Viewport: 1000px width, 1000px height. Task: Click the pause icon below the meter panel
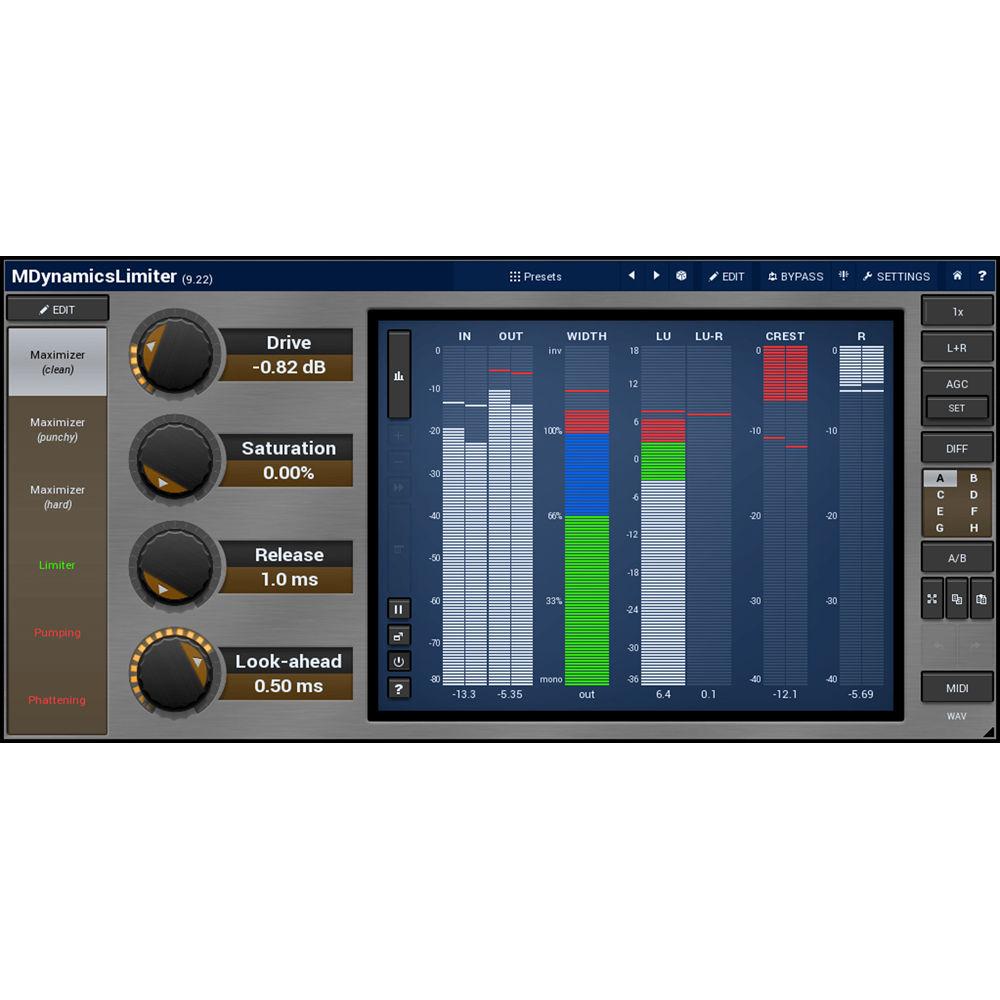point(398,608)
